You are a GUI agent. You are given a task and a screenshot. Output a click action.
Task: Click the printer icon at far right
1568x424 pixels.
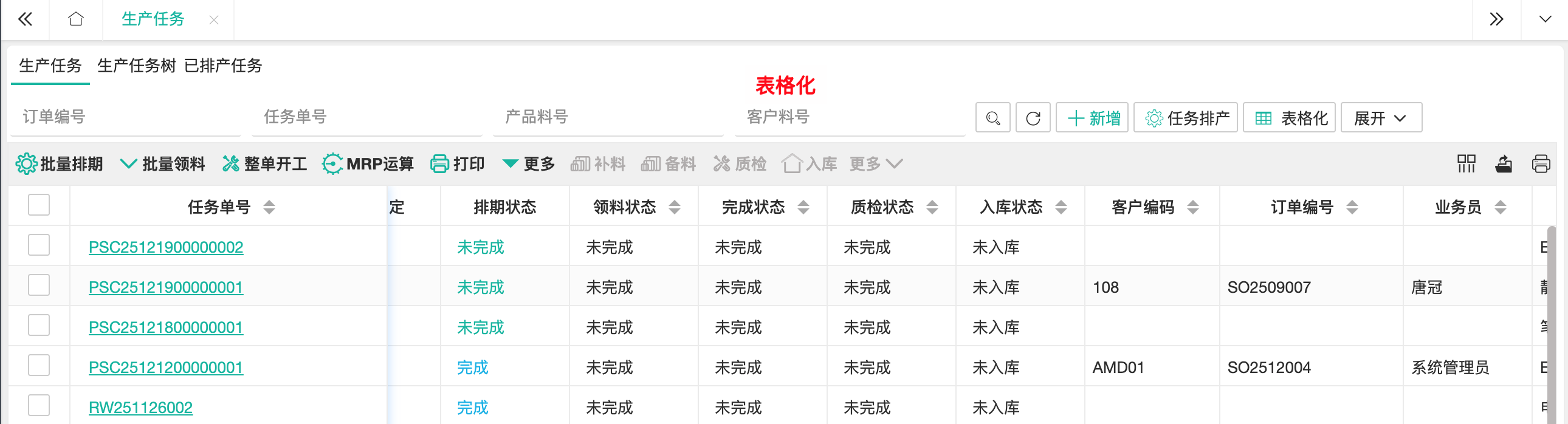tap(1540, 163)
